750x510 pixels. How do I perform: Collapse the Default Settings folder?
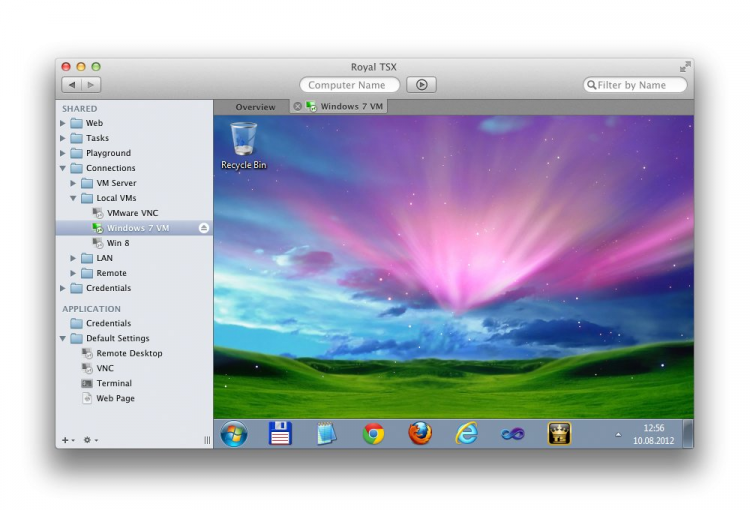(63, 338)
